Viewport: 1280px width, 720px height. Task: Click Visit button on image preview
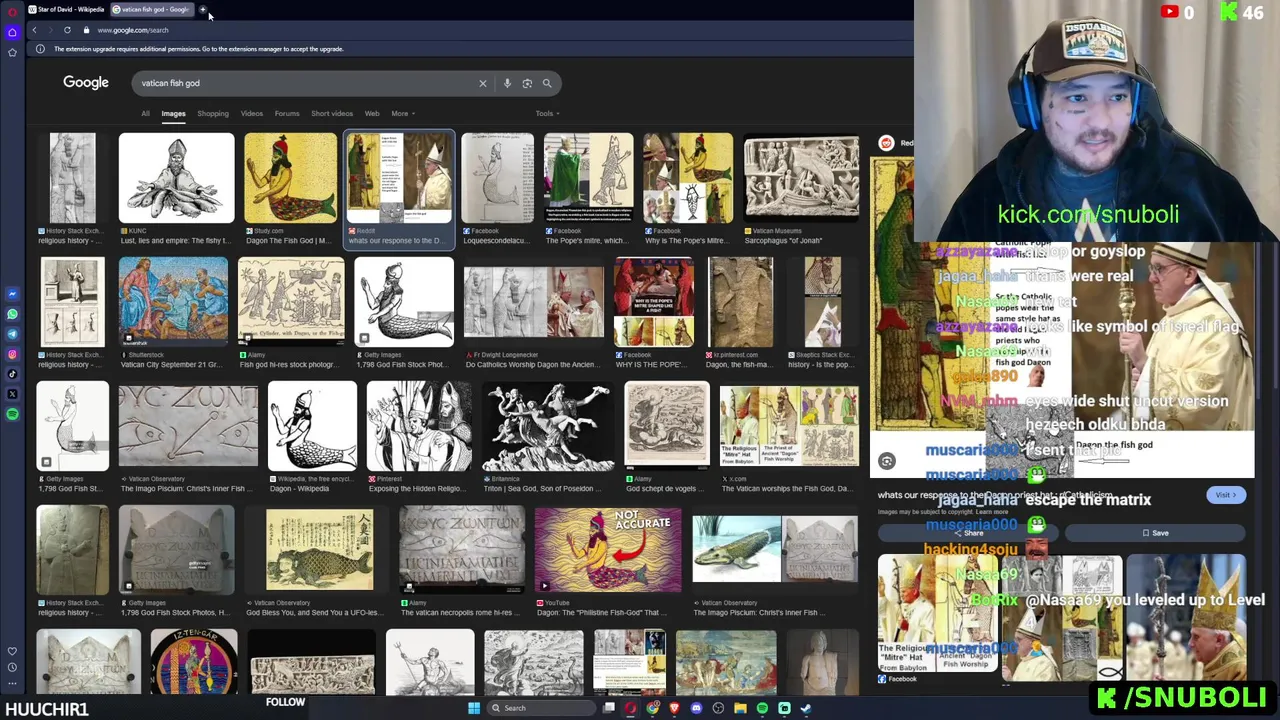click(x=1225, y=495)
